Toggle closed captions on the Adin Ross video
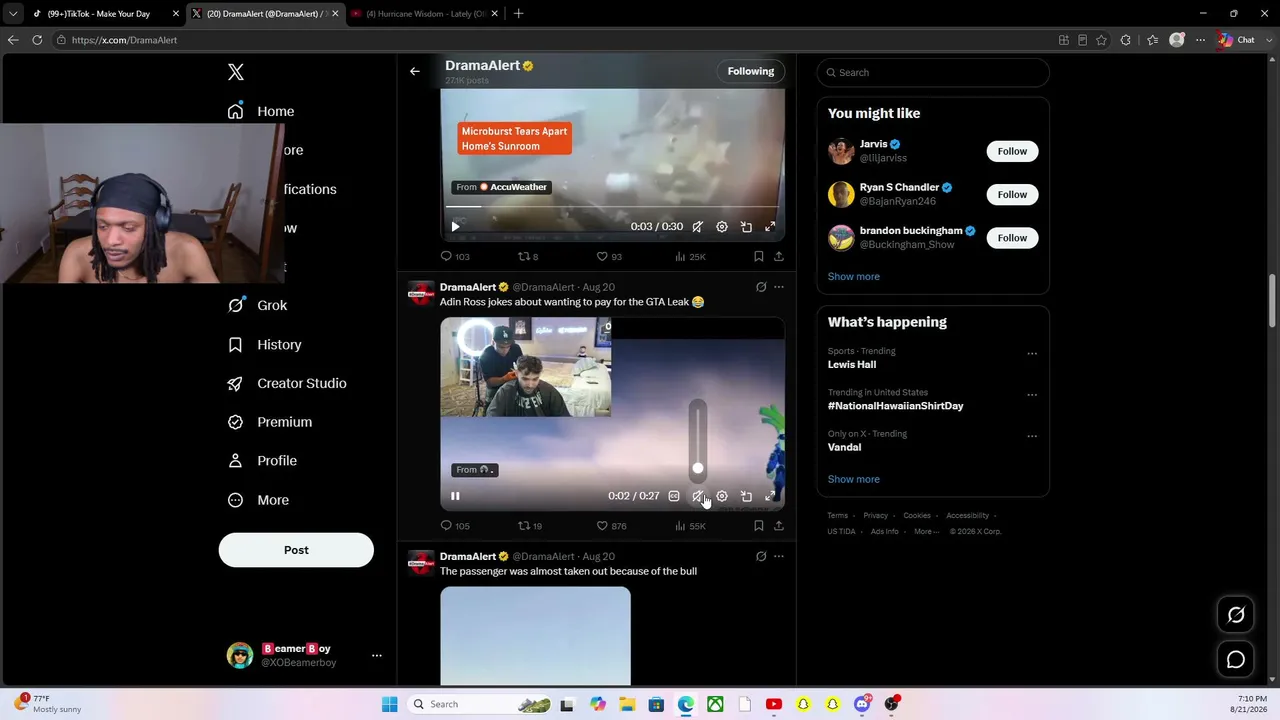Screen dimensions: 1280x720 click(x=674, y=496)
